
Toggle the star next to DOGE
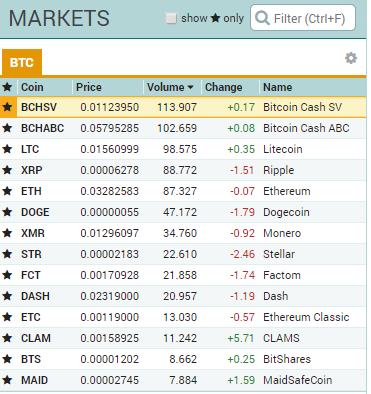(x=8, y=212)
